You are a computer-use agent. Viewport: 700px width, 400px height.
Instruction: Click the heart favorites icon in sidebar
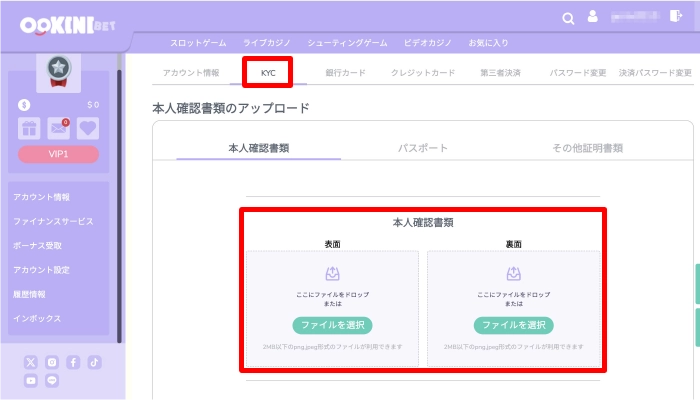click(87, 128)
